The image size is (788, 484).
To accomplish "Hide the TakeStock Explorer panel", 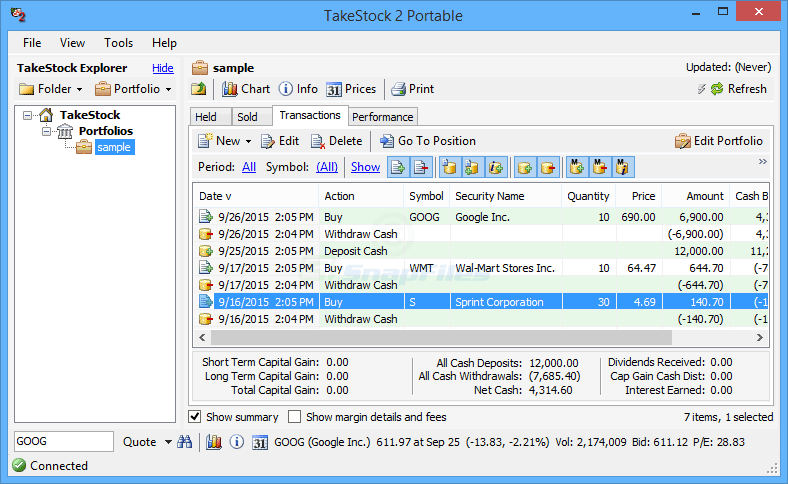I will pyautogui.click(x=163, y=68).
